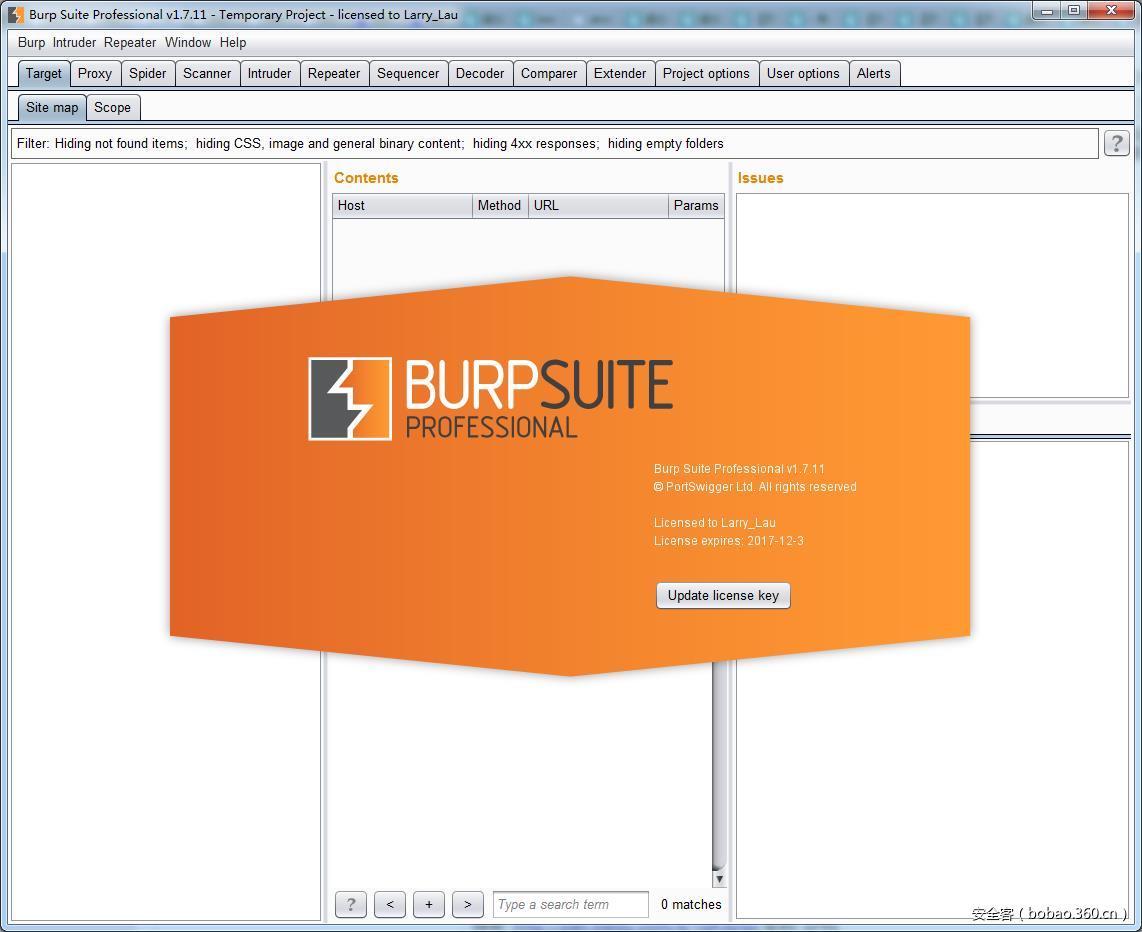Open the User options tab

pos(803,74)
